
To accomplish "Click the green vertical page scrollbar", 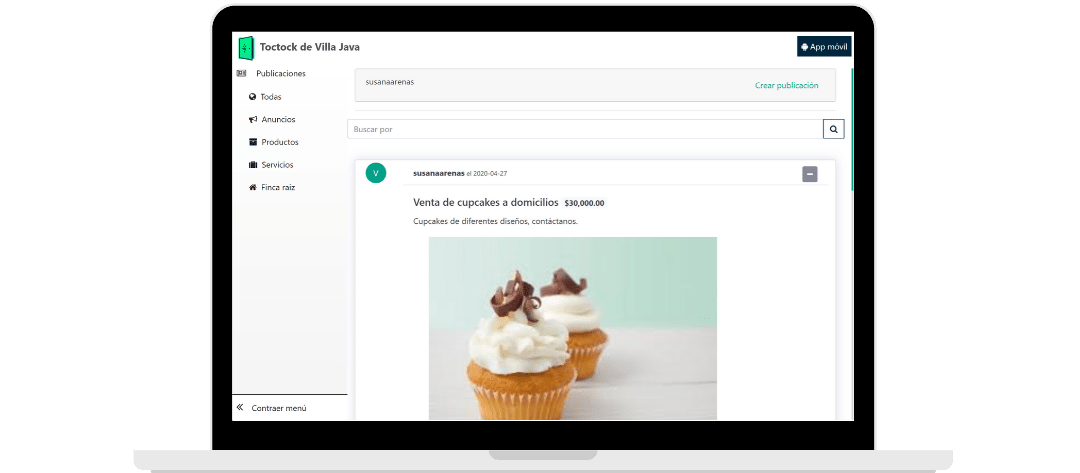I will pyautogui.click(x=852, y=130).
